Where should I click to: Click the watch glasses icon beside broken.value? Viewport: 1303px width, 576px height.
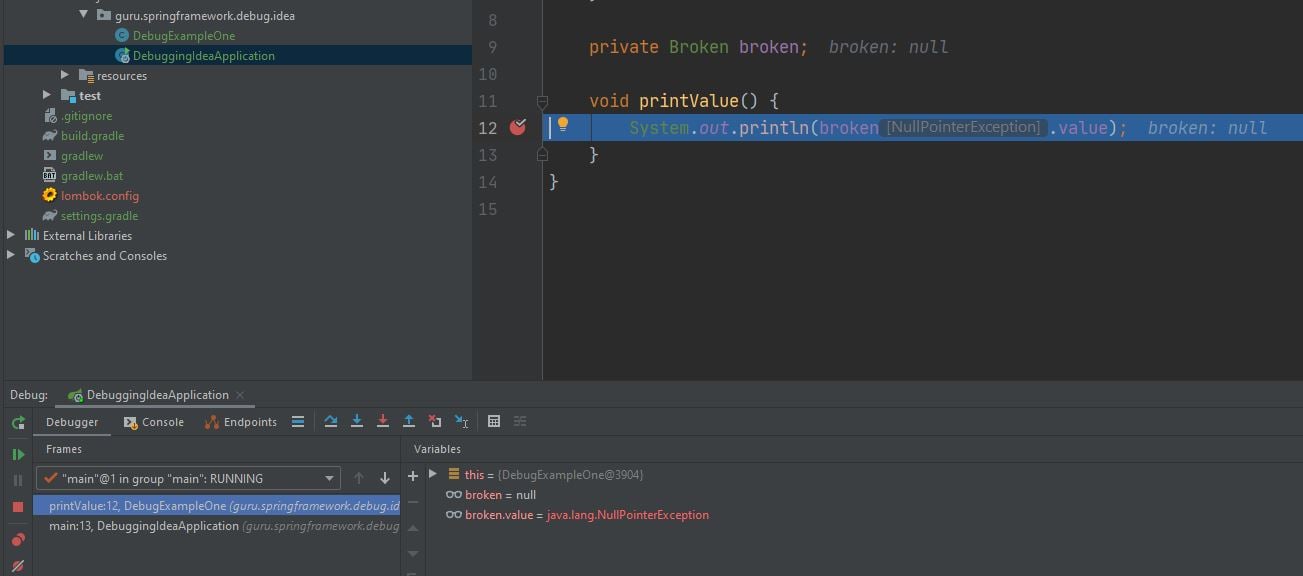point(454,515)
